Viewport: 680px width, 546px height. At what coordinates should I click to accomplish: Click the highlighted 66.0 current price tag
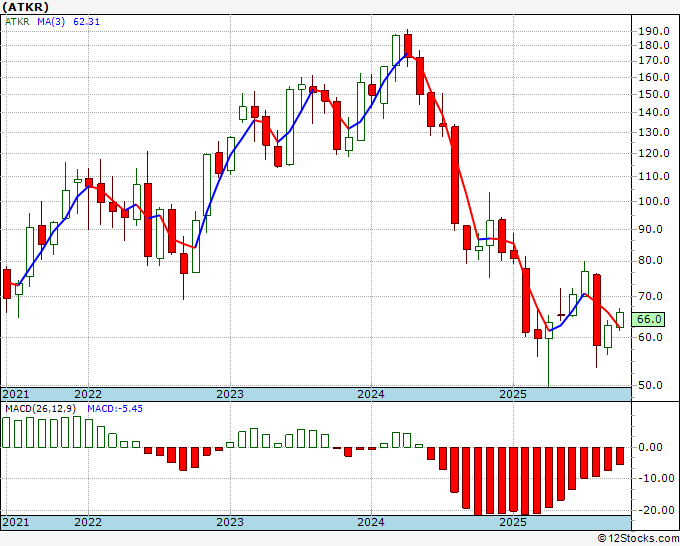(x=648, y=319)
